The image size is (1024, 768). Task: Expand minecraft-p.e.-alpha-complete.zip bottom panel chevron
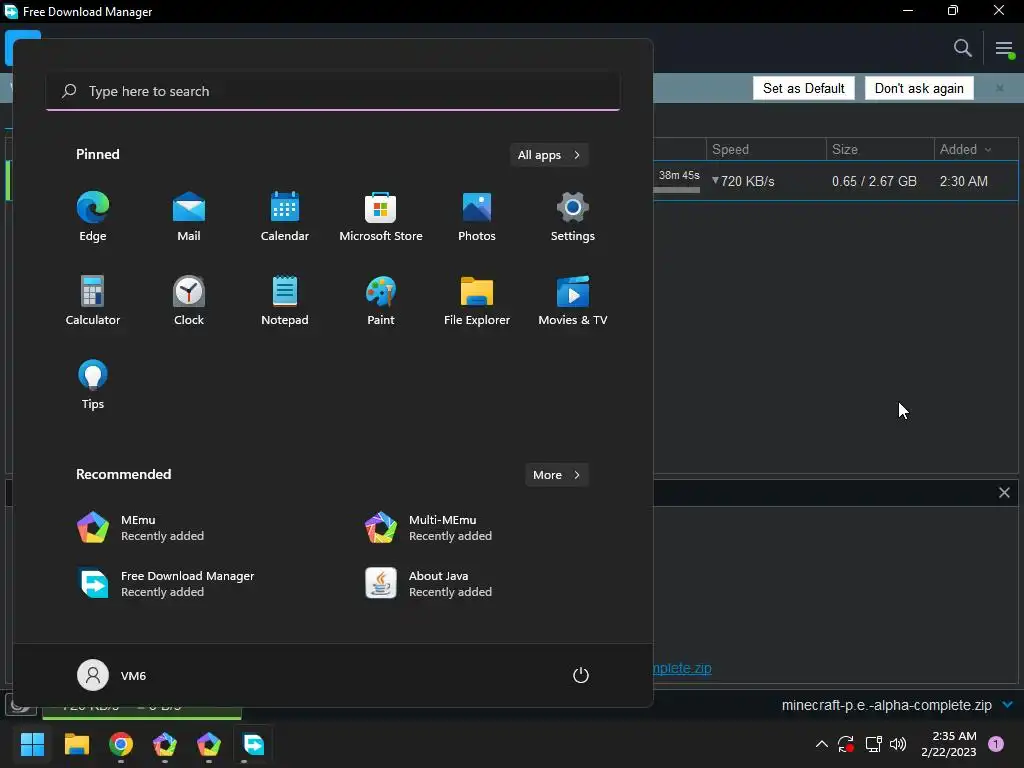[x=1008, y=705]
